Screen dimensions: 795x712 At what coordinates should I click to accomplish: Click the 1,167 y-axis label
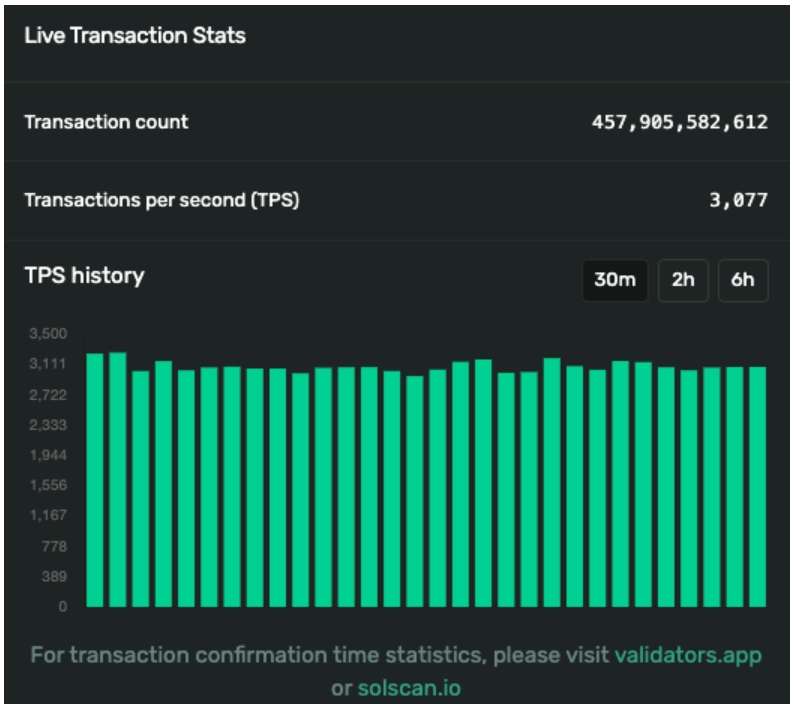coord(48,515)
